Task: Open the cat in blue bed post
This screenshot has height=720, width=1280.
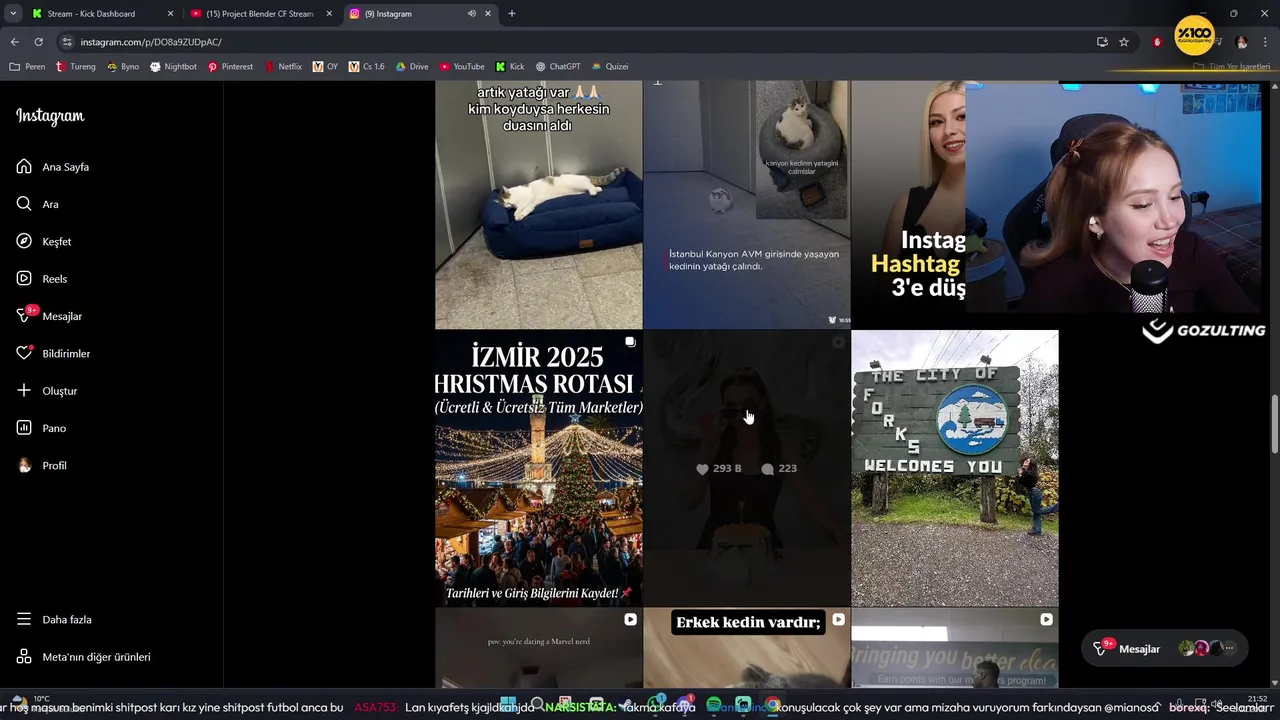Action: [x=538, y=205]
